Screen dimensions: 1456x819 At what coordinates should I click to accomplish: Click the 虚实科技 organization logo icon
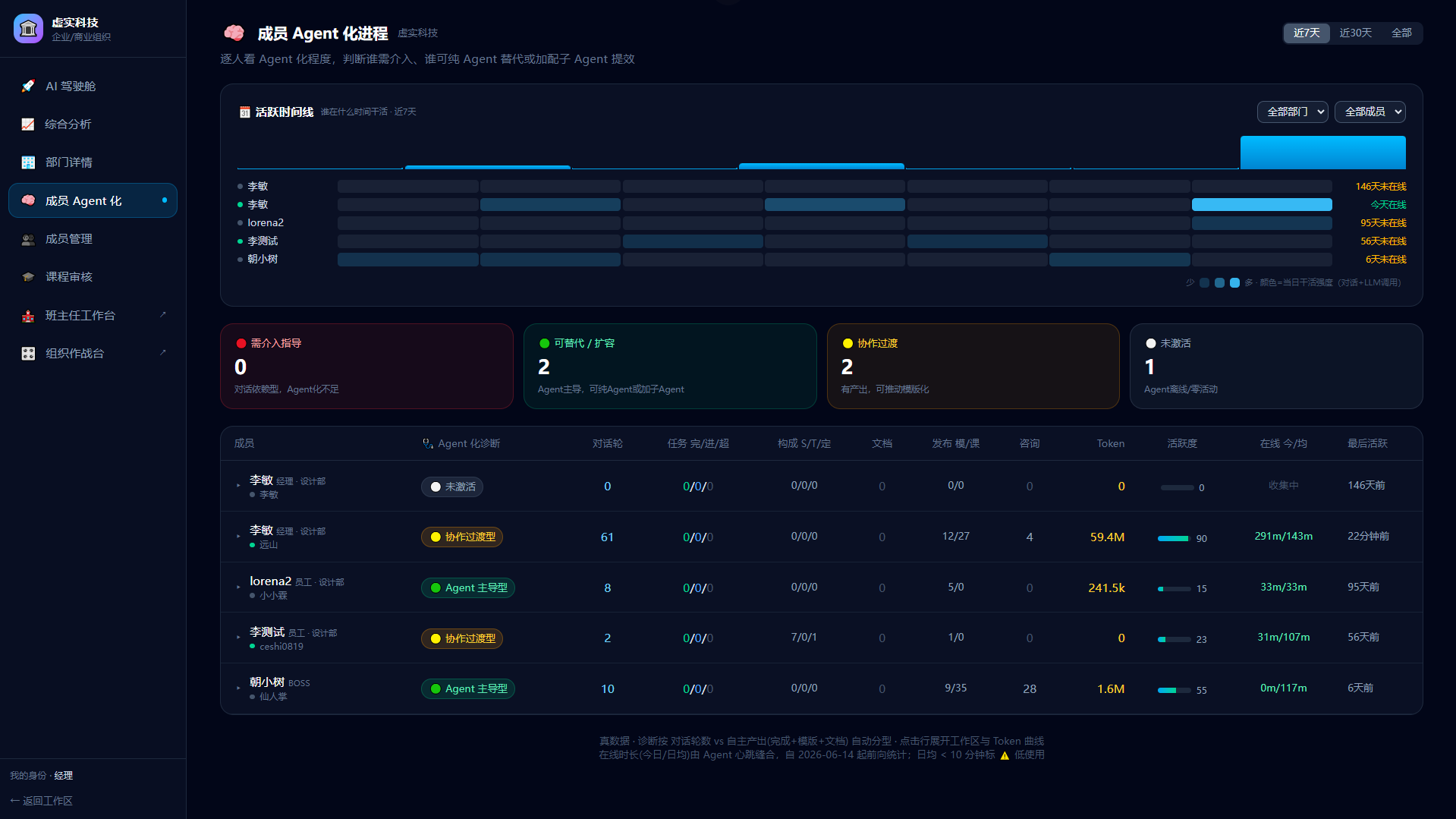tap(28, 29)
